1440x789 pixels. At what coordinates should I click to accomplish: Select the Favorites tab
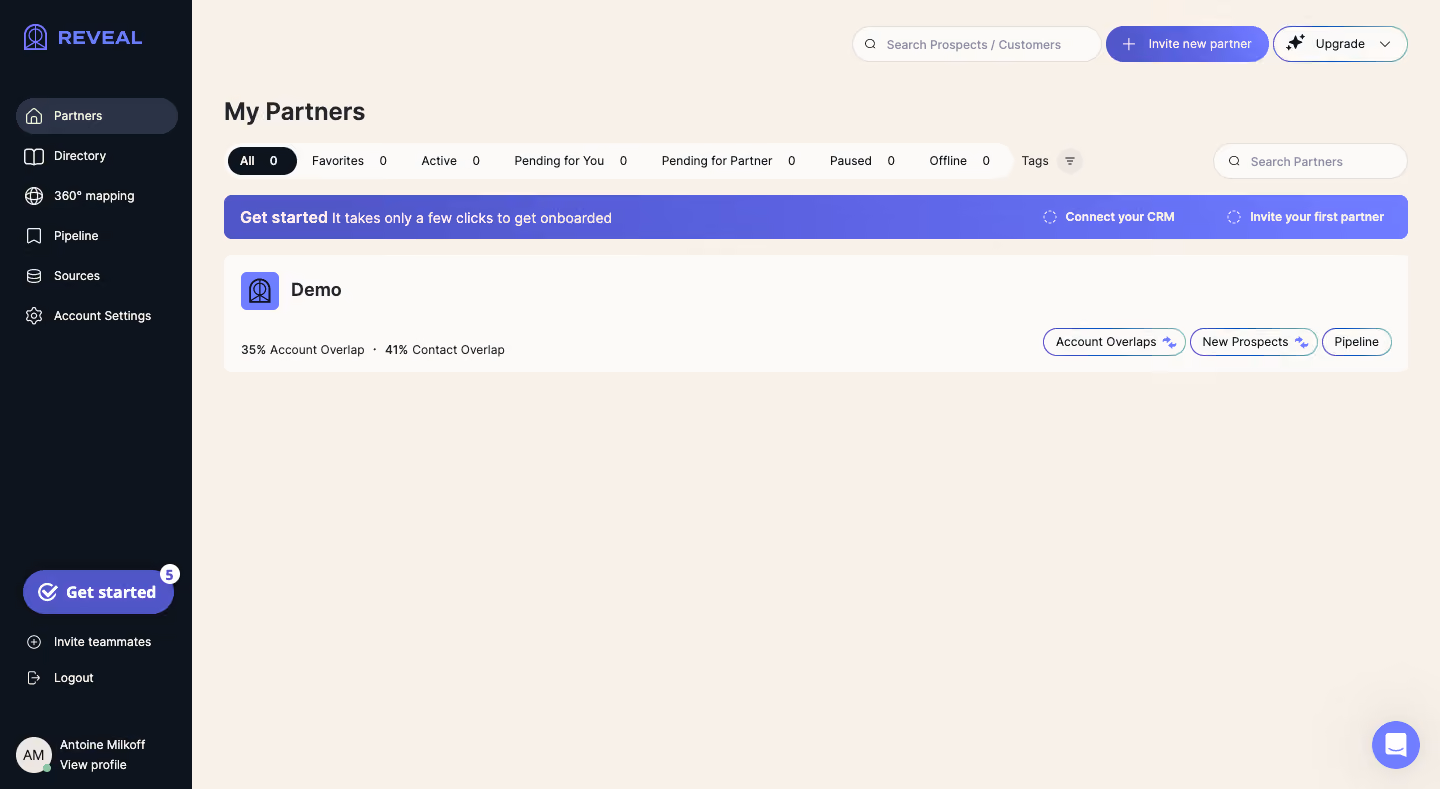349,161
